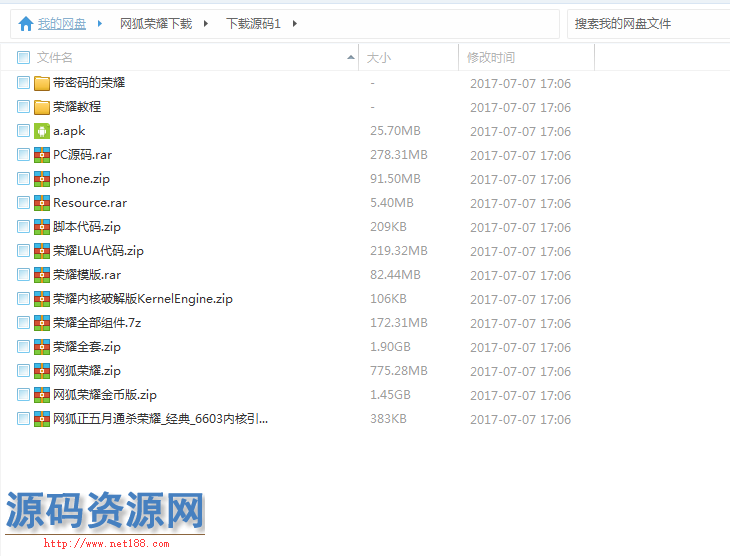The image size is (730, 556).
Task: Select the file name 脚本代码.zip
Action: [x=87, y=227]
